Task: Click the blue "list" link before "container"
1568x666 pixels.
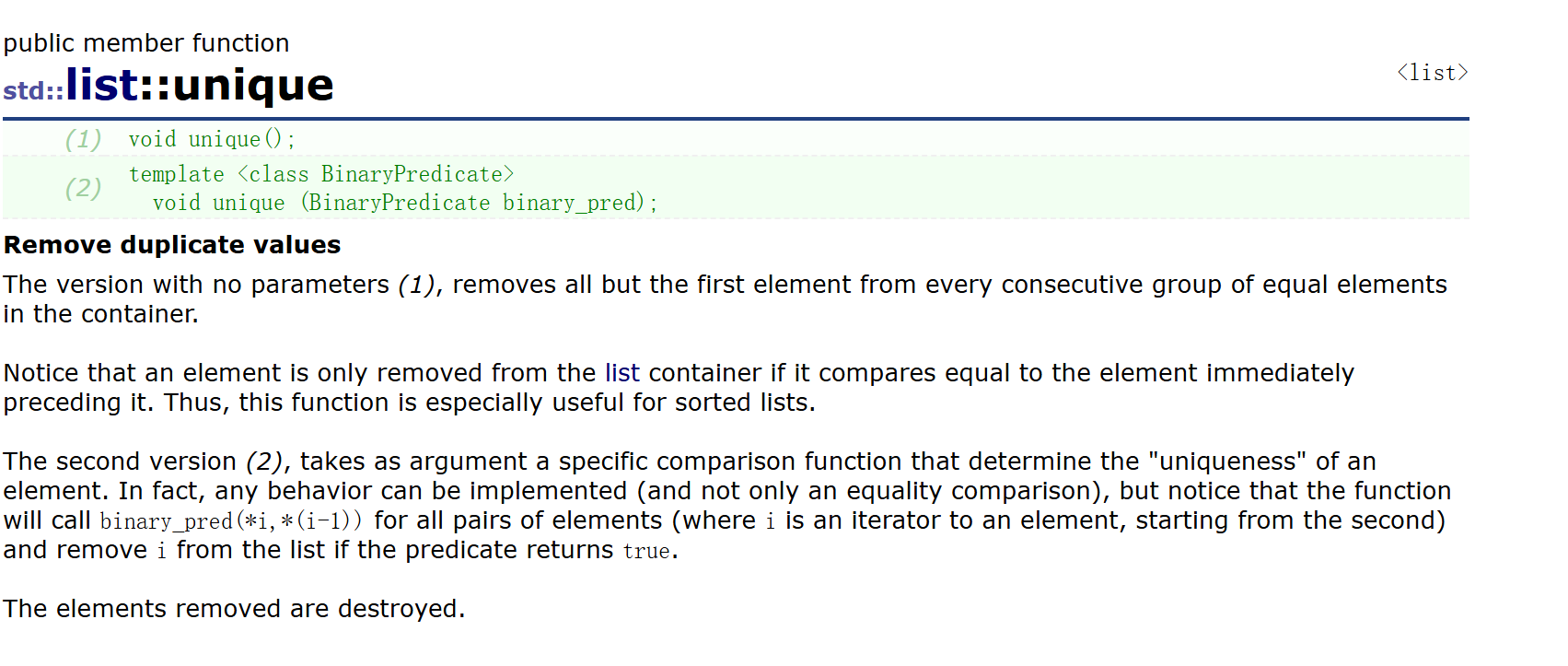Action: pos(621,373)
